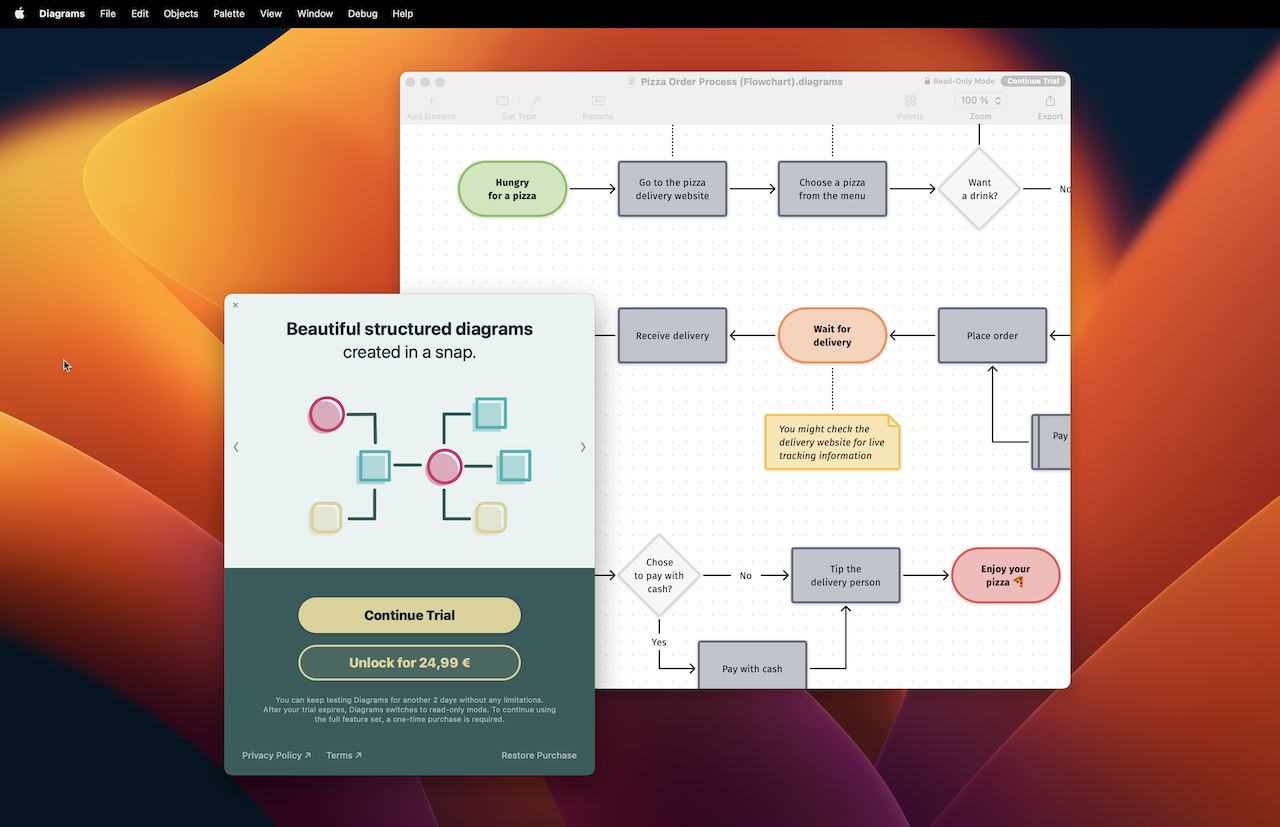1280x827 pixels.
Task: Click the Restore Purchase link
Action: point(539,755)
